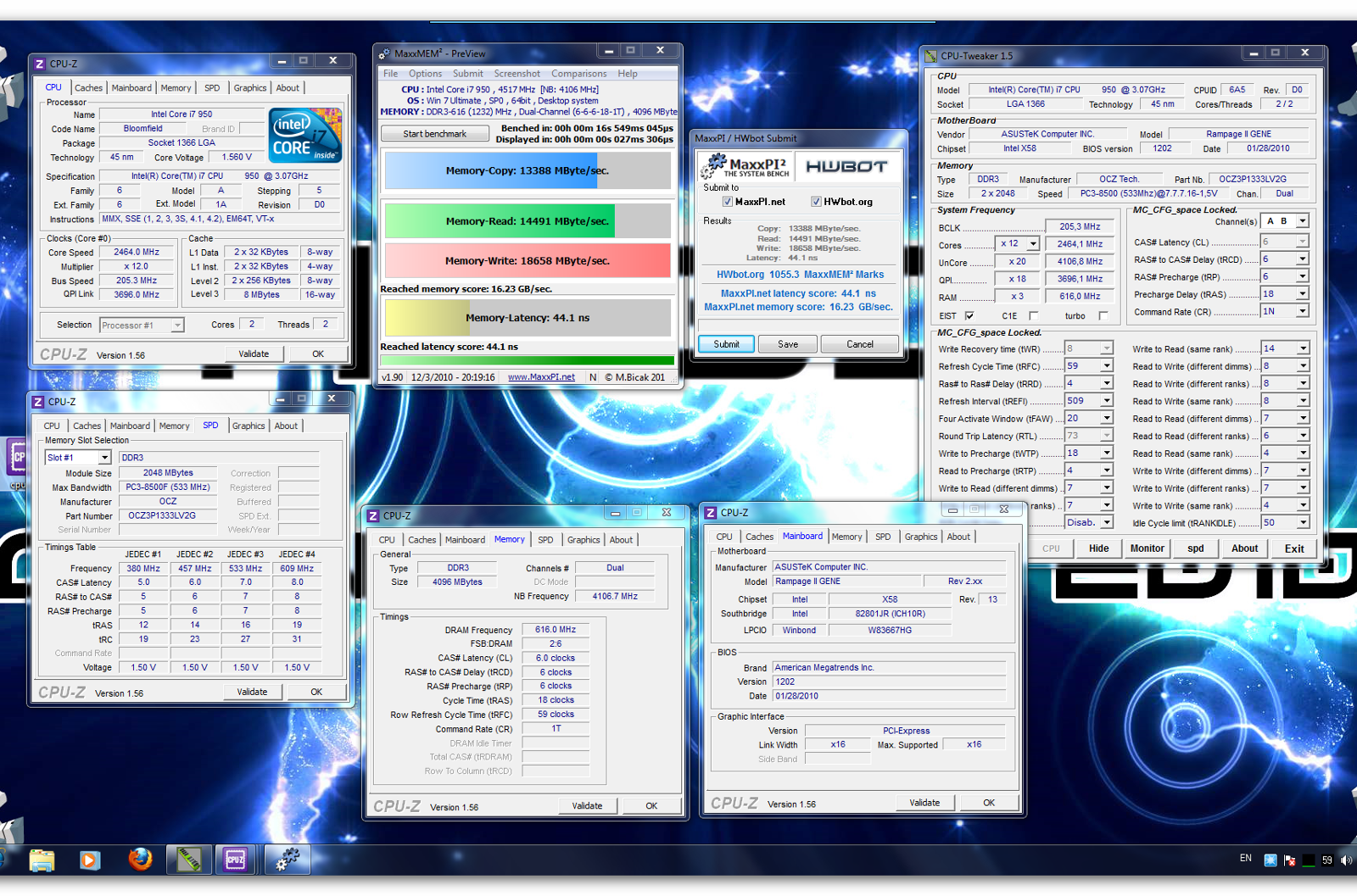This screenshot has height=896, width=1357.
Task: Switch to MaxxMEM memory-stick taskbar icon
Action: pos(188,860)
